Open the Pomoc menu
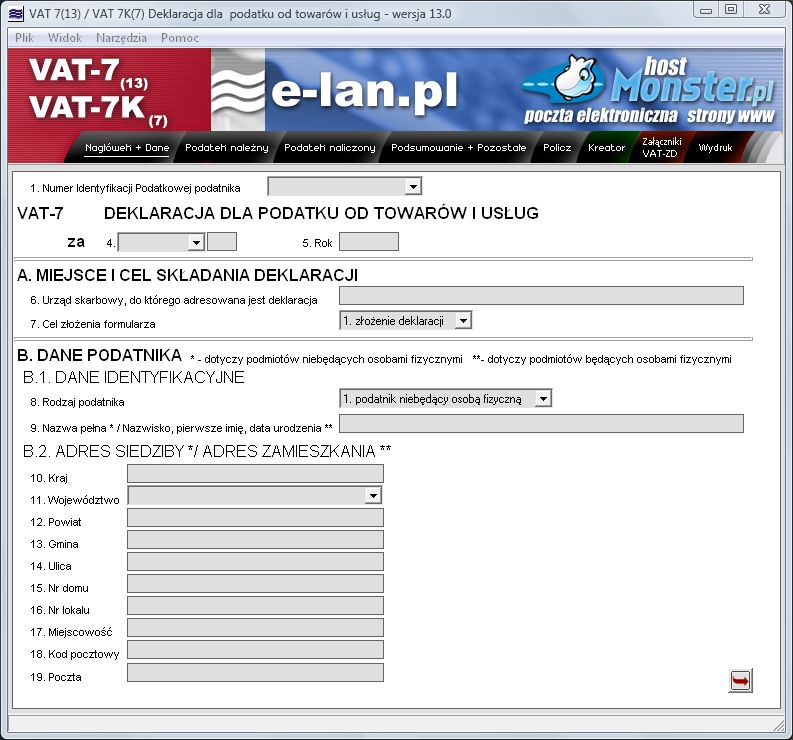The width and height of the screenshot is (793, 740). click(x=179, y=38)
